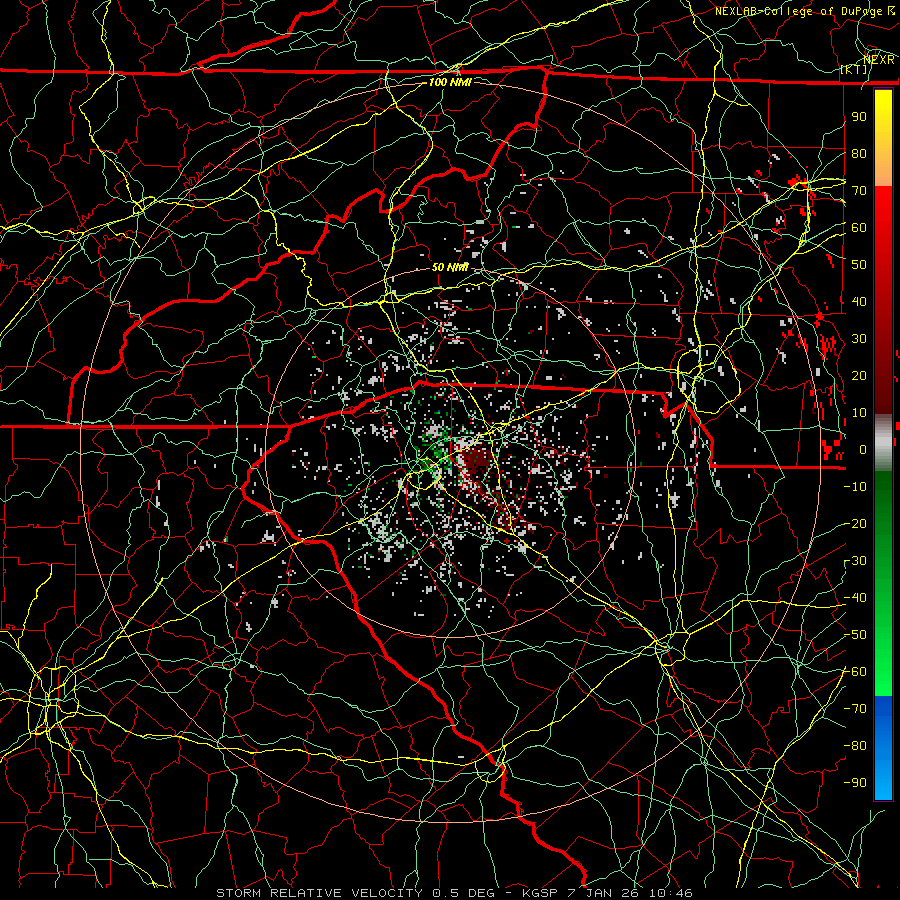The height and width of the screenshot is (900, 900).
Task: Click the green inbound velocity patch near radar center
Action: (437, 449)
